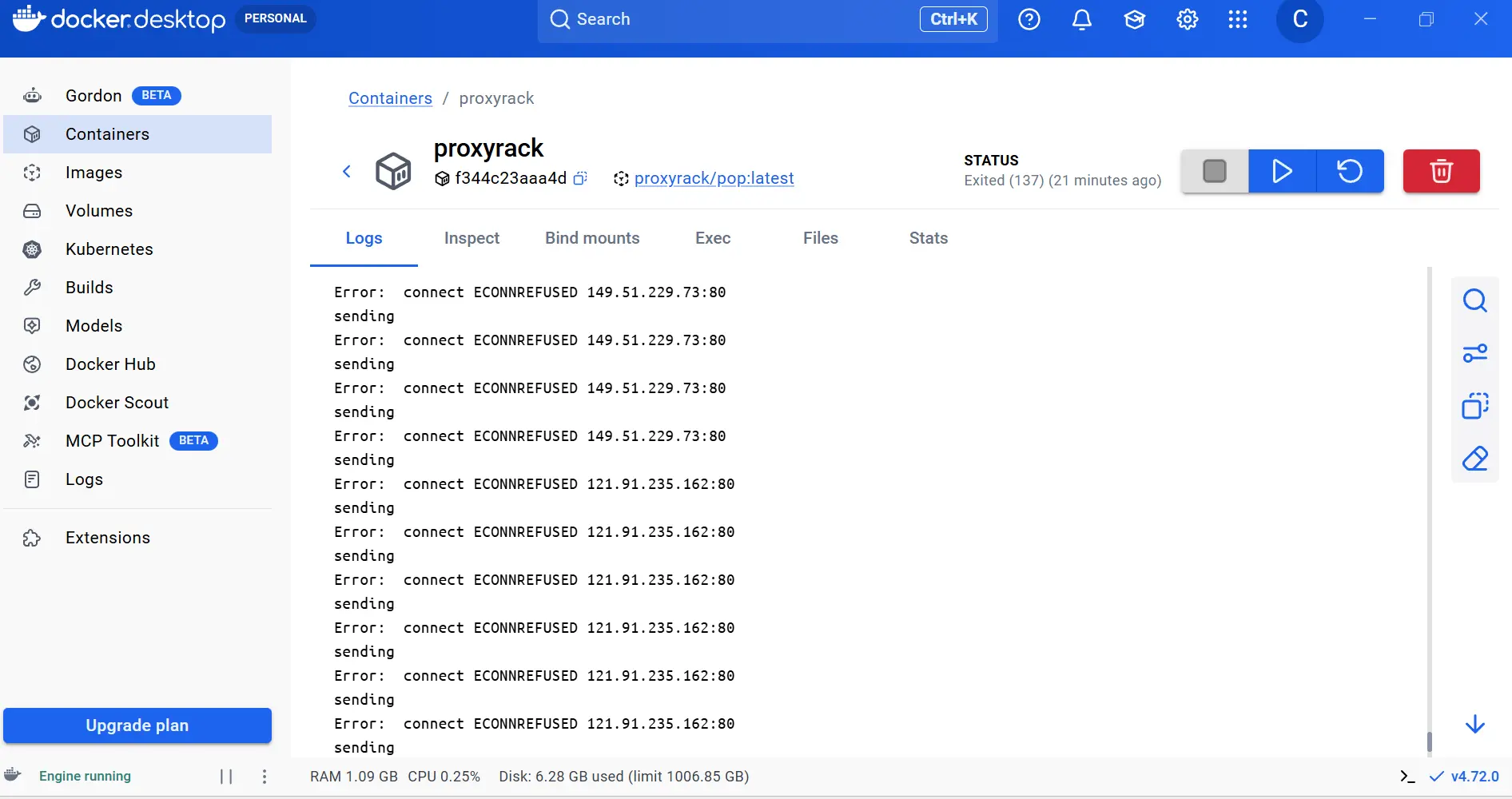
Task: Switch to the Logs tab
Action: coord(364,238)
